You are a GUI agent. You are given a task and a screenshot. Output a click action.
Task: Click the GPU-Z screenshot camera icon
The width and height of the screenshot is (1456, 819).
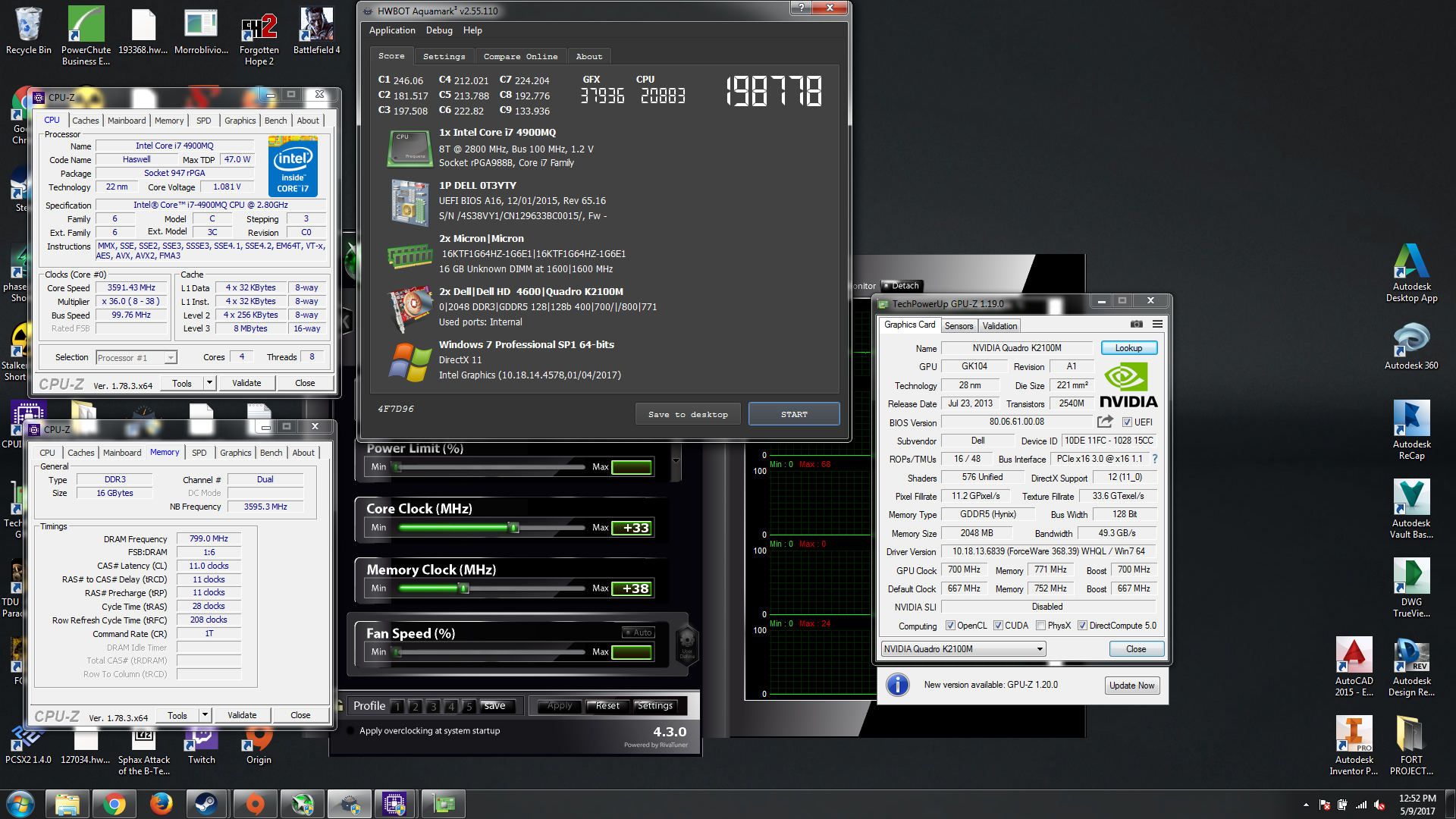(1136, 325)
